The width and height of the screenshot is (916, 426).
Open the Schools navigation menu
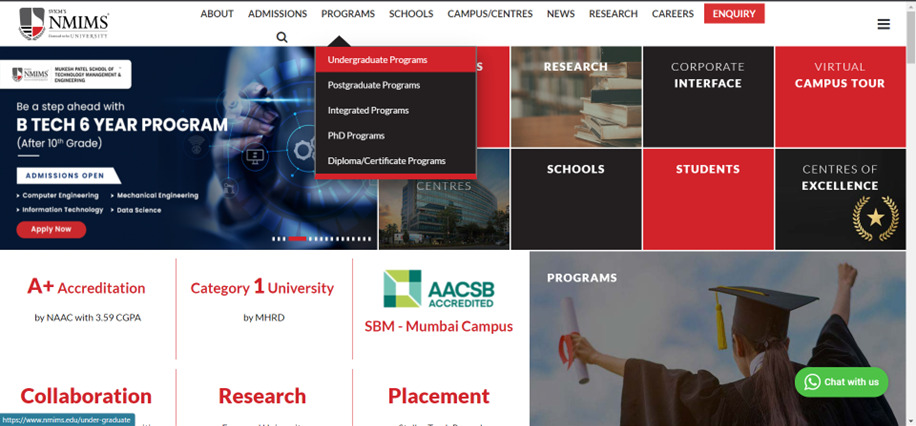point(411,14)
